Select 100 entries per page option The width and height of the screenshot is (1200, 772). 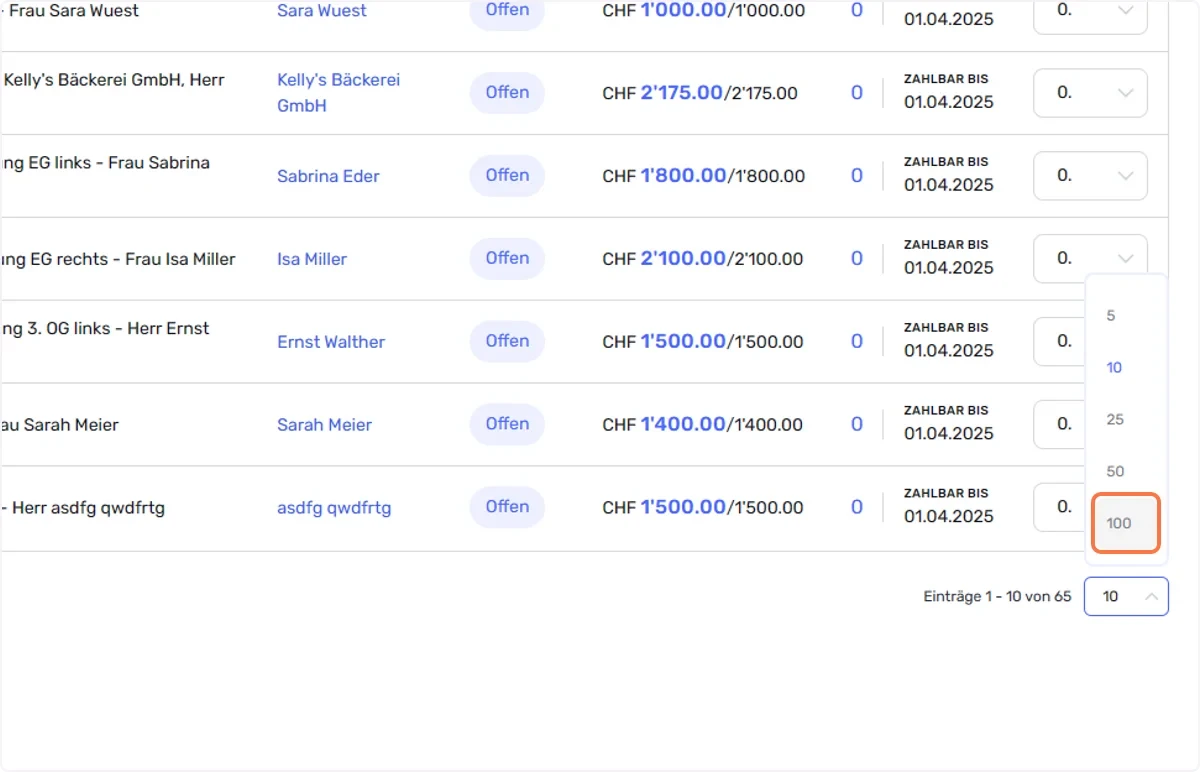[x=1126, y=523]
